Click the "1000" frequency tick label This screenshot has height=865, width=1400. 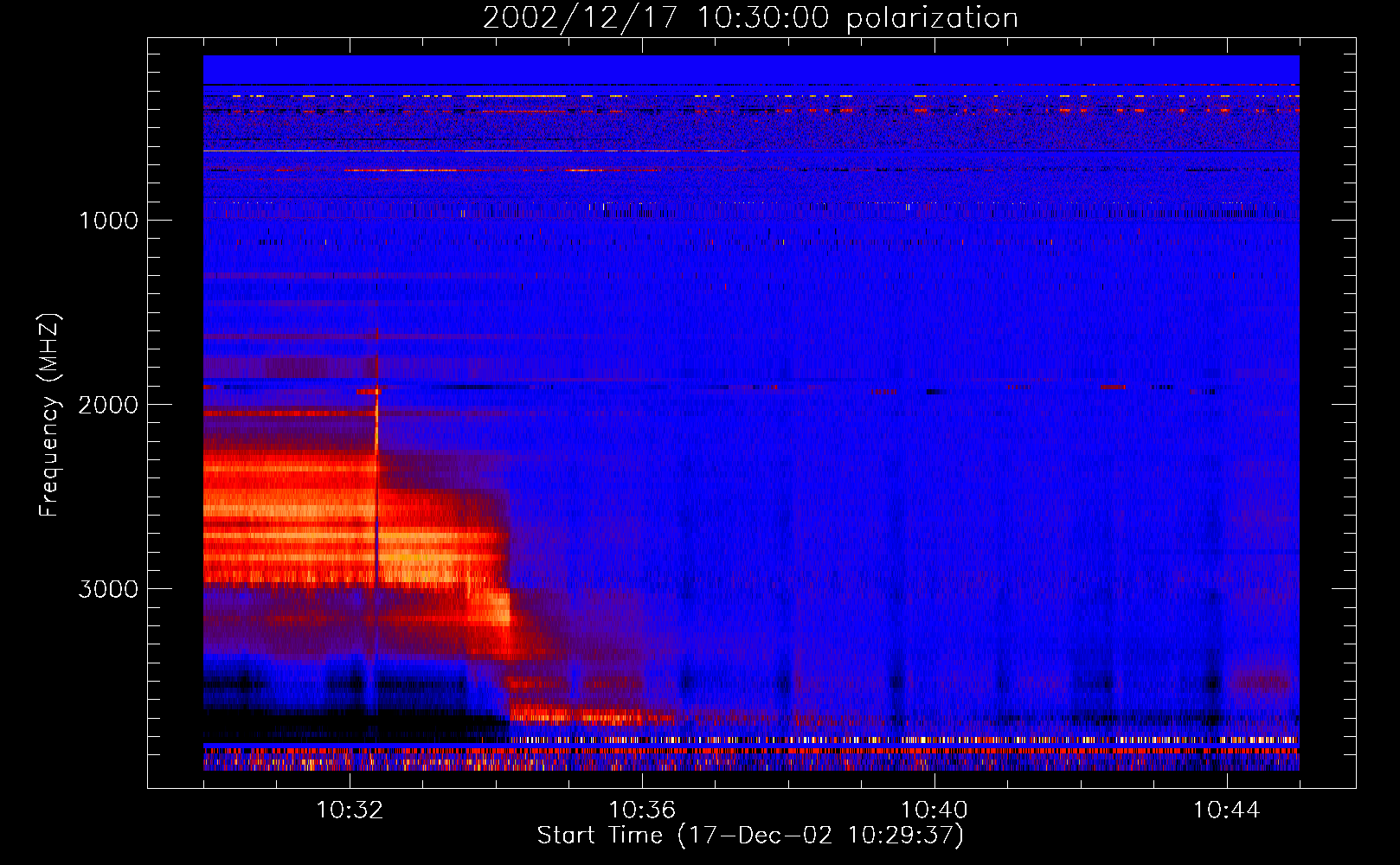coord(108,221)
